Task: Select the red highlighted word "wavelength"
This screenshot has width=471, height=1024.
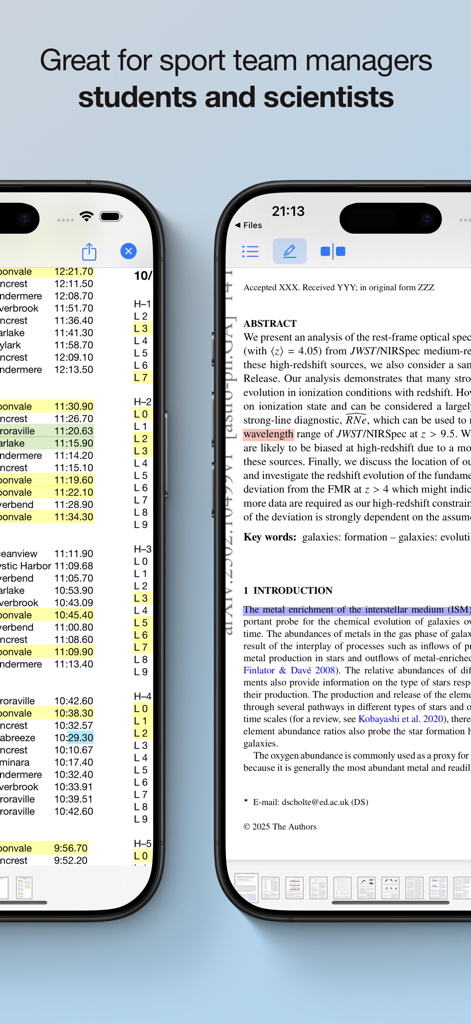Action: point(268,434)
